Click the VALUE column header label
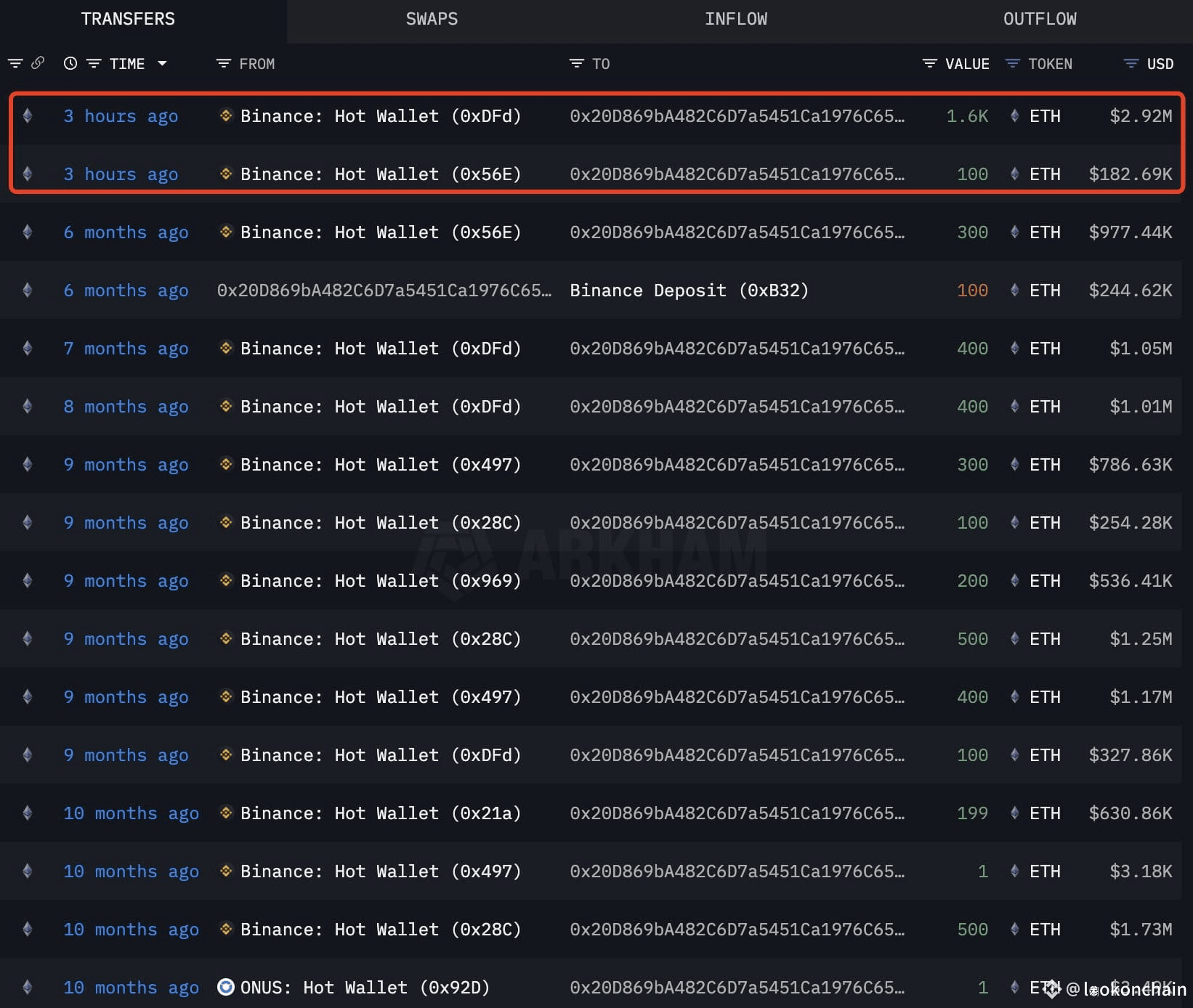Viewport: 1193px width, 1008px height. (x=967, y=64)
